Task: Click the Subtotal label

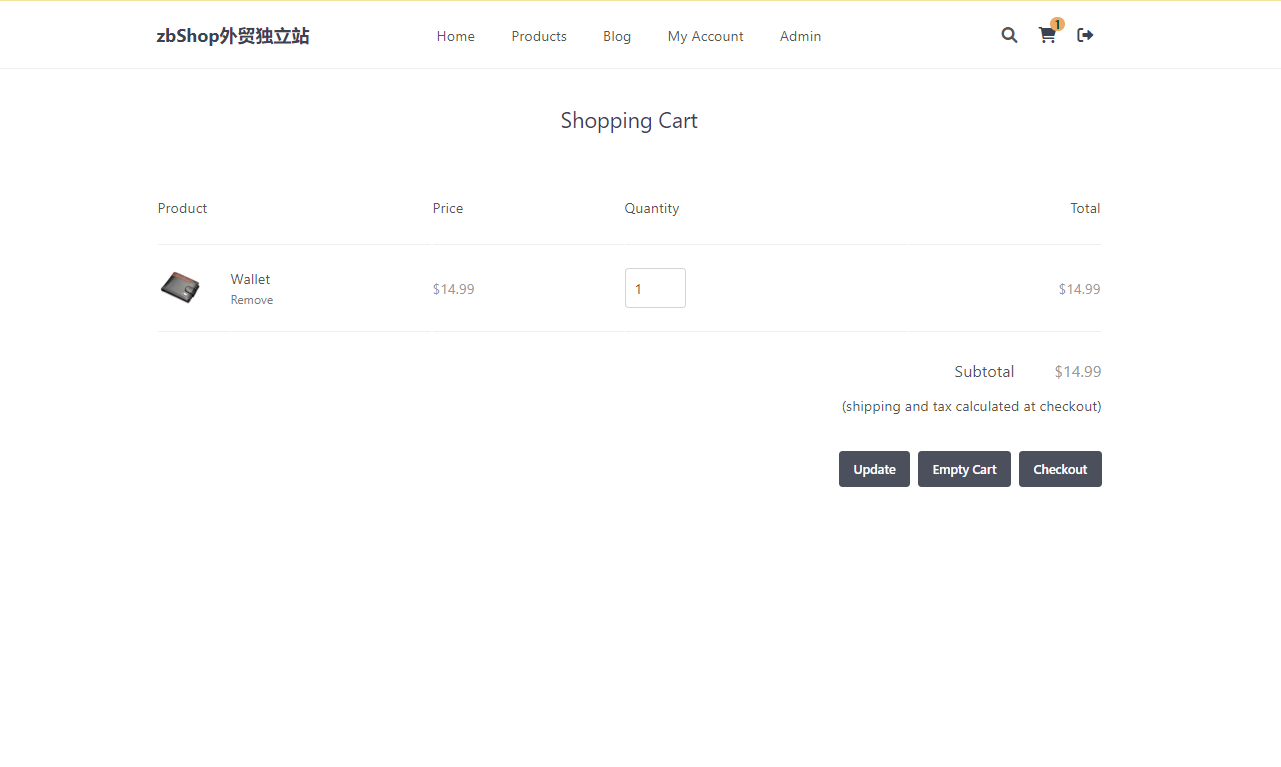Action: [x=984, y=372]
